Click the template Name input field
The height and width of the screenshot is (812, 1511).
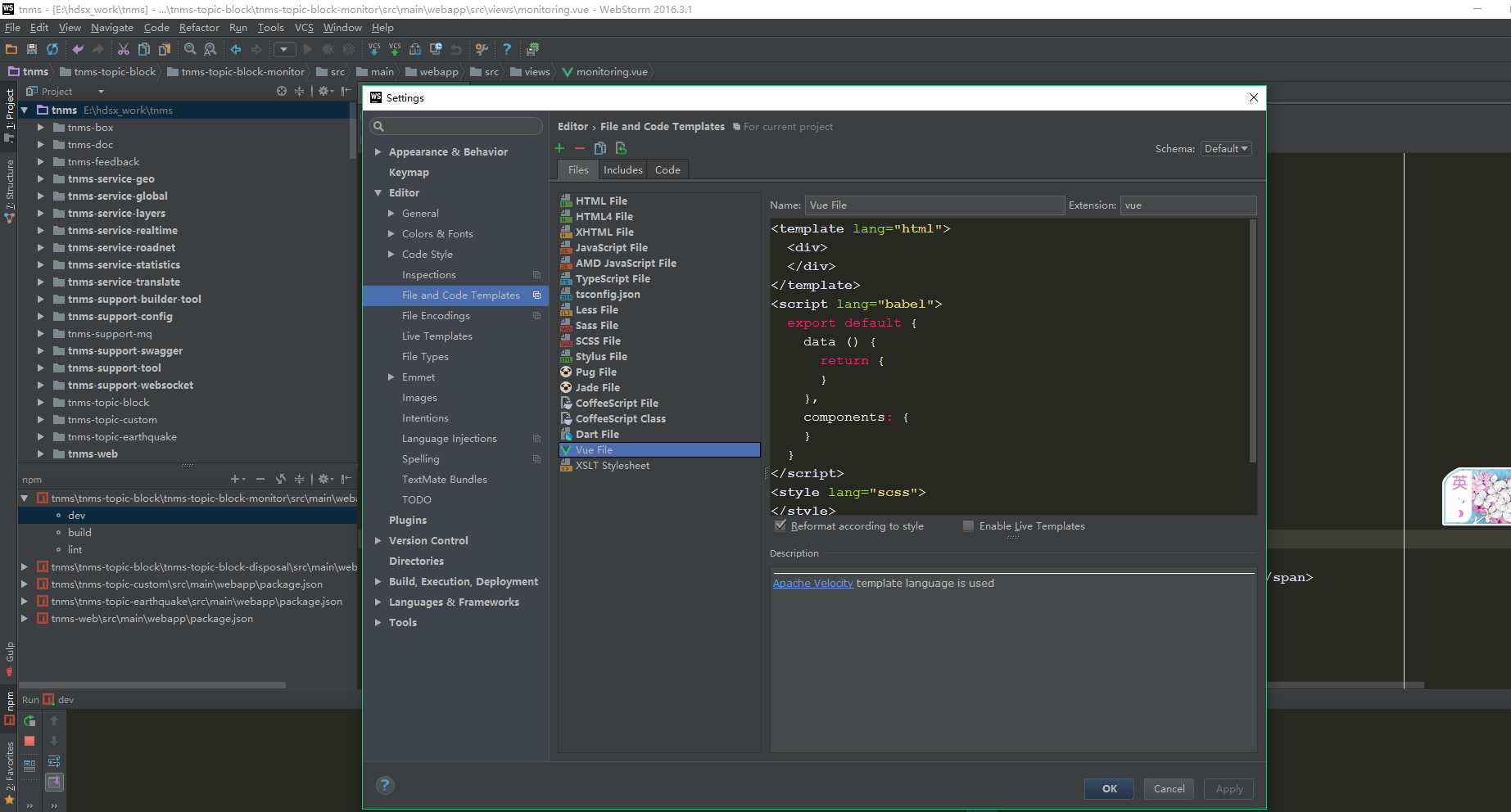(x=934, y=205)
